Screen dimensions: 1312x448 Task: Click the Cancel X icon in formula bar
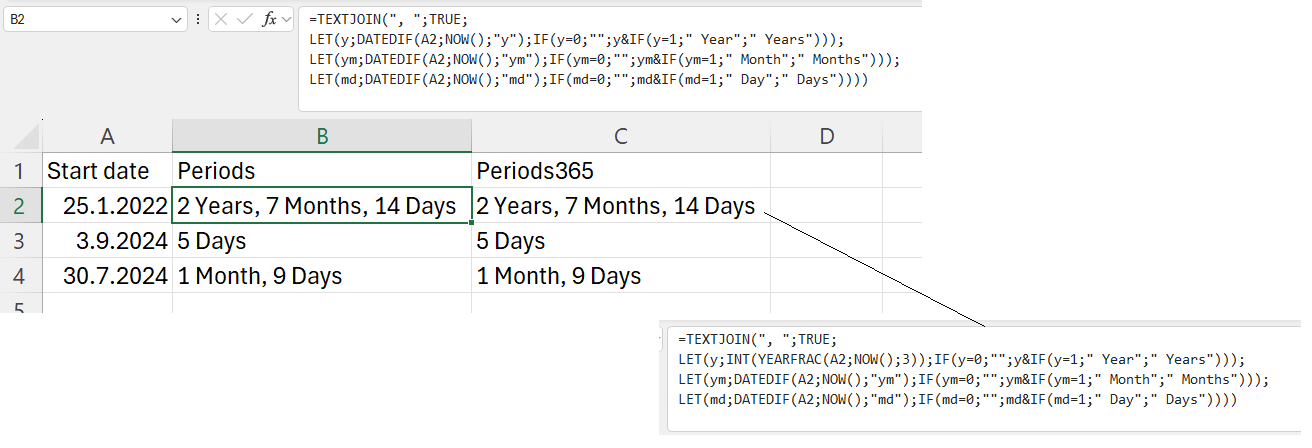(222, 19)
